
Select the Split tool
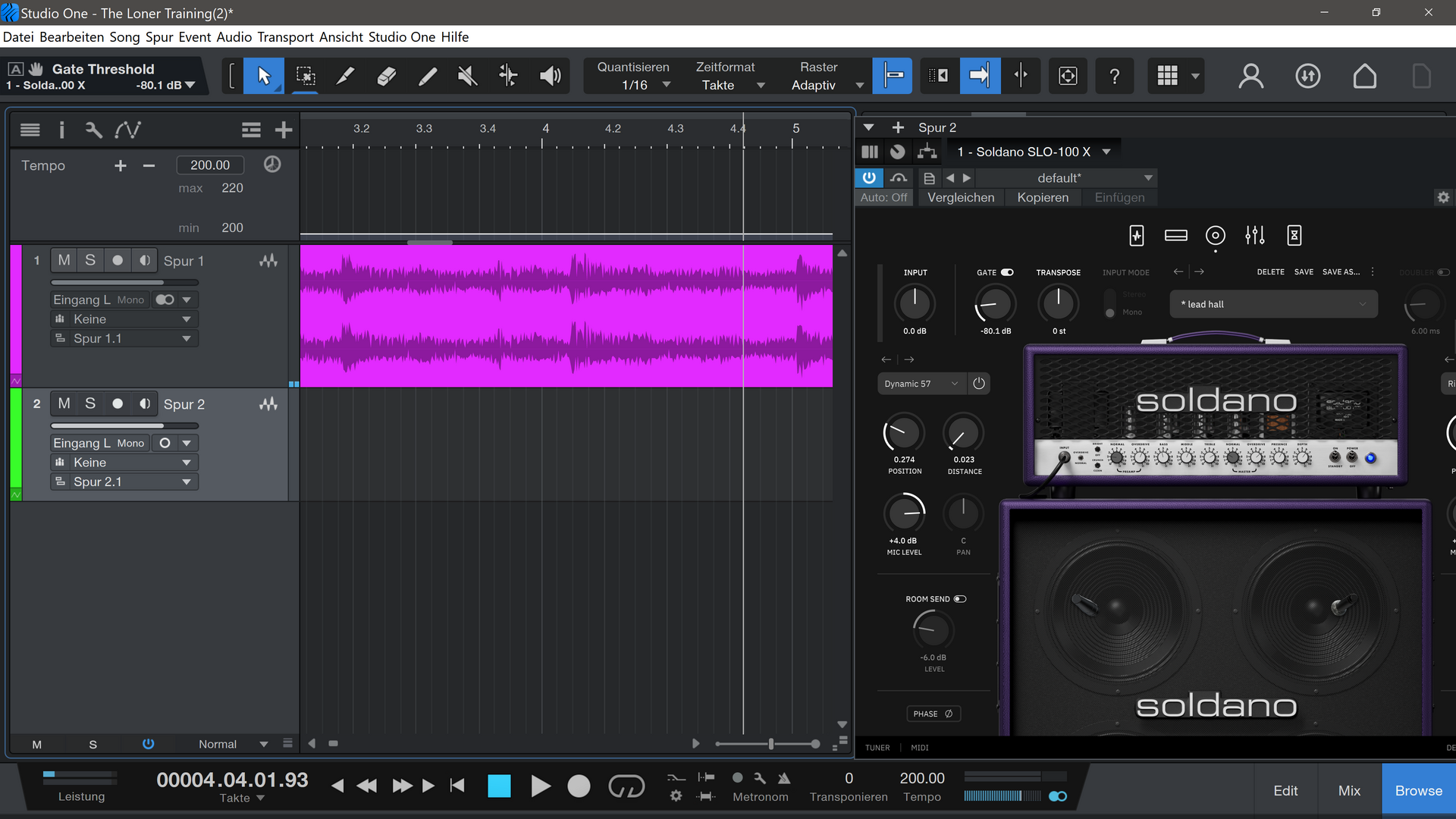pyautogui.click(x=345, y=76)
